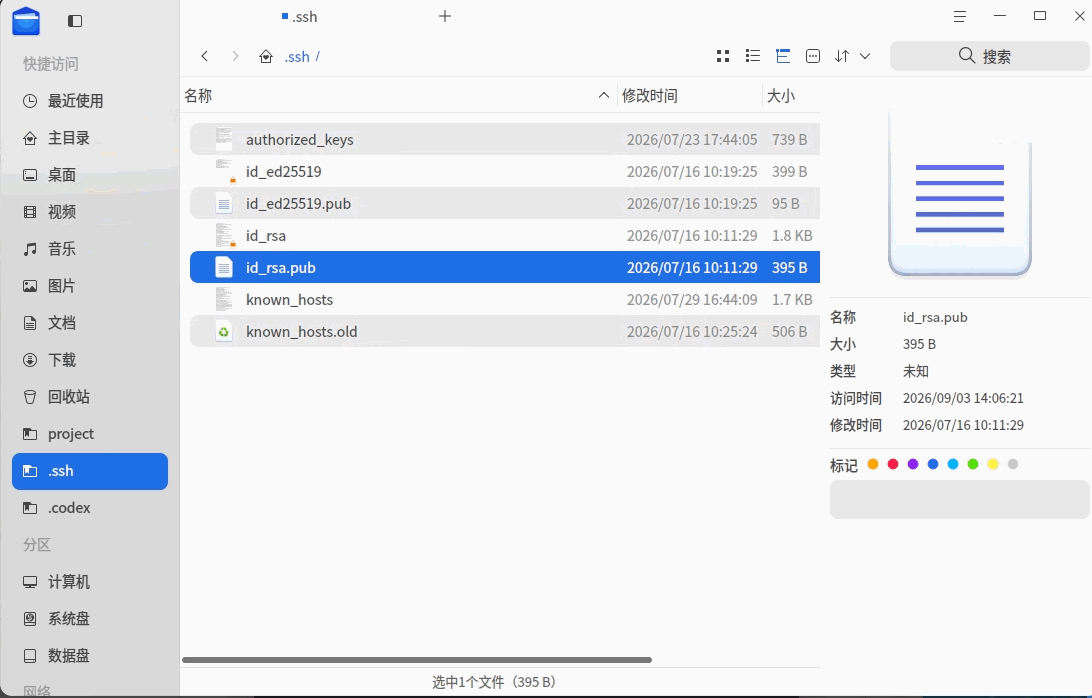Image resolution: width=1092 pixels, height=698 pixels.
Task: Open 文档 in sidebar
Action: pyautogui.click(x=90, y=323)
